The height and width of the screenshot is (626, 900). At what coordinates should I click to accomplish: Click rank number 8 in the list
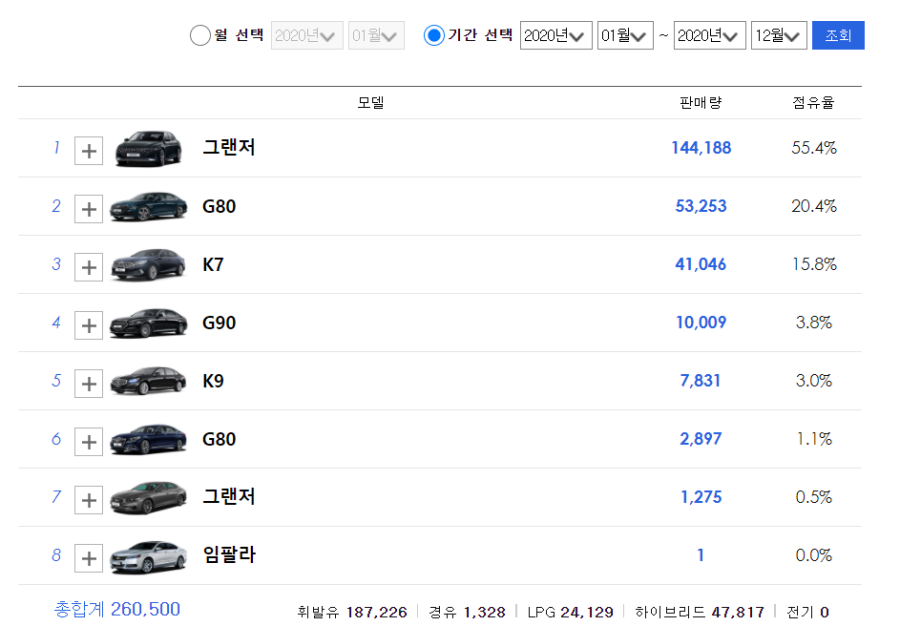tap(56, 555)
